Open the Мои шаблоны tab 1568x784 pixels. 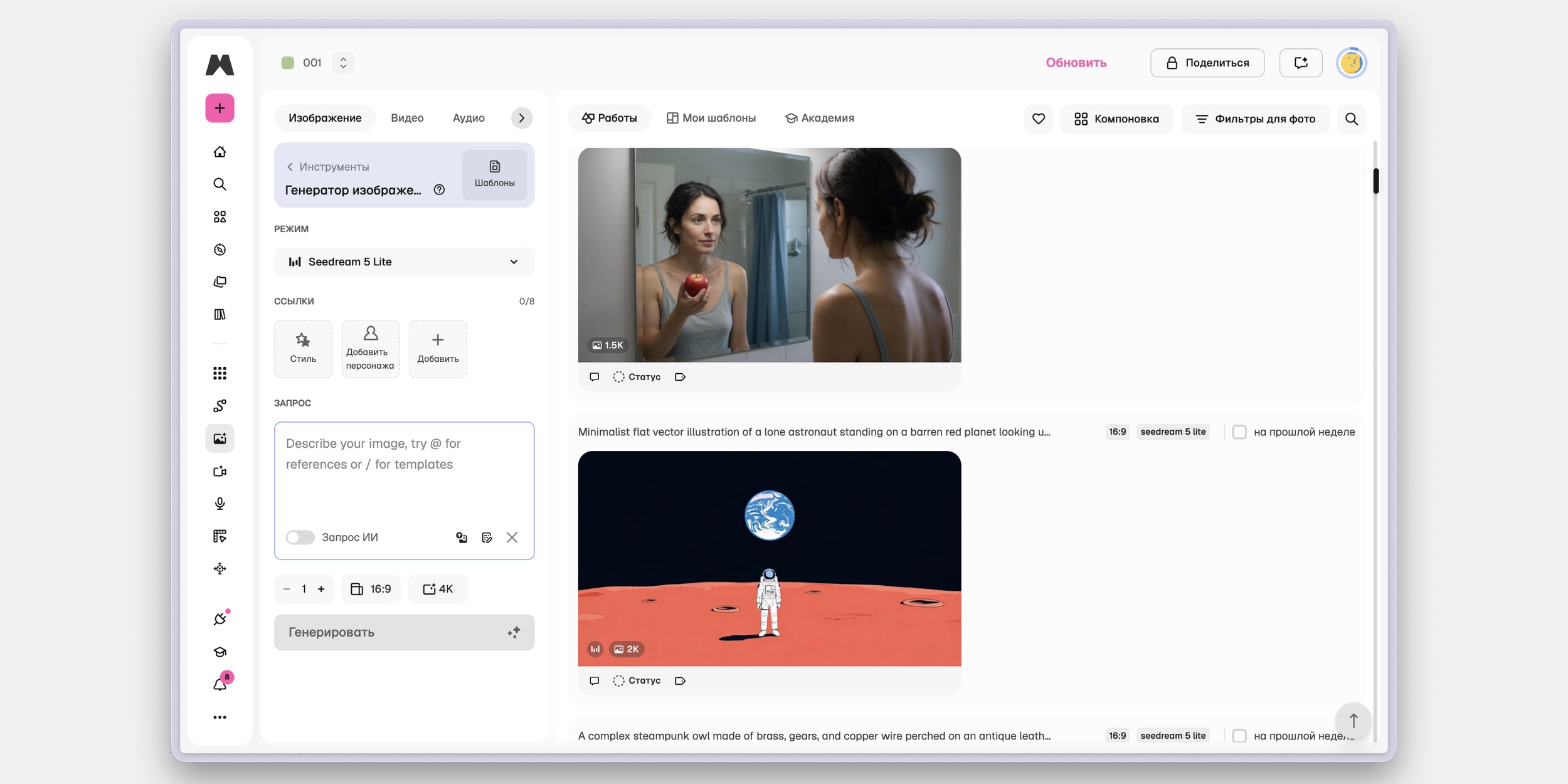[711, 118]
